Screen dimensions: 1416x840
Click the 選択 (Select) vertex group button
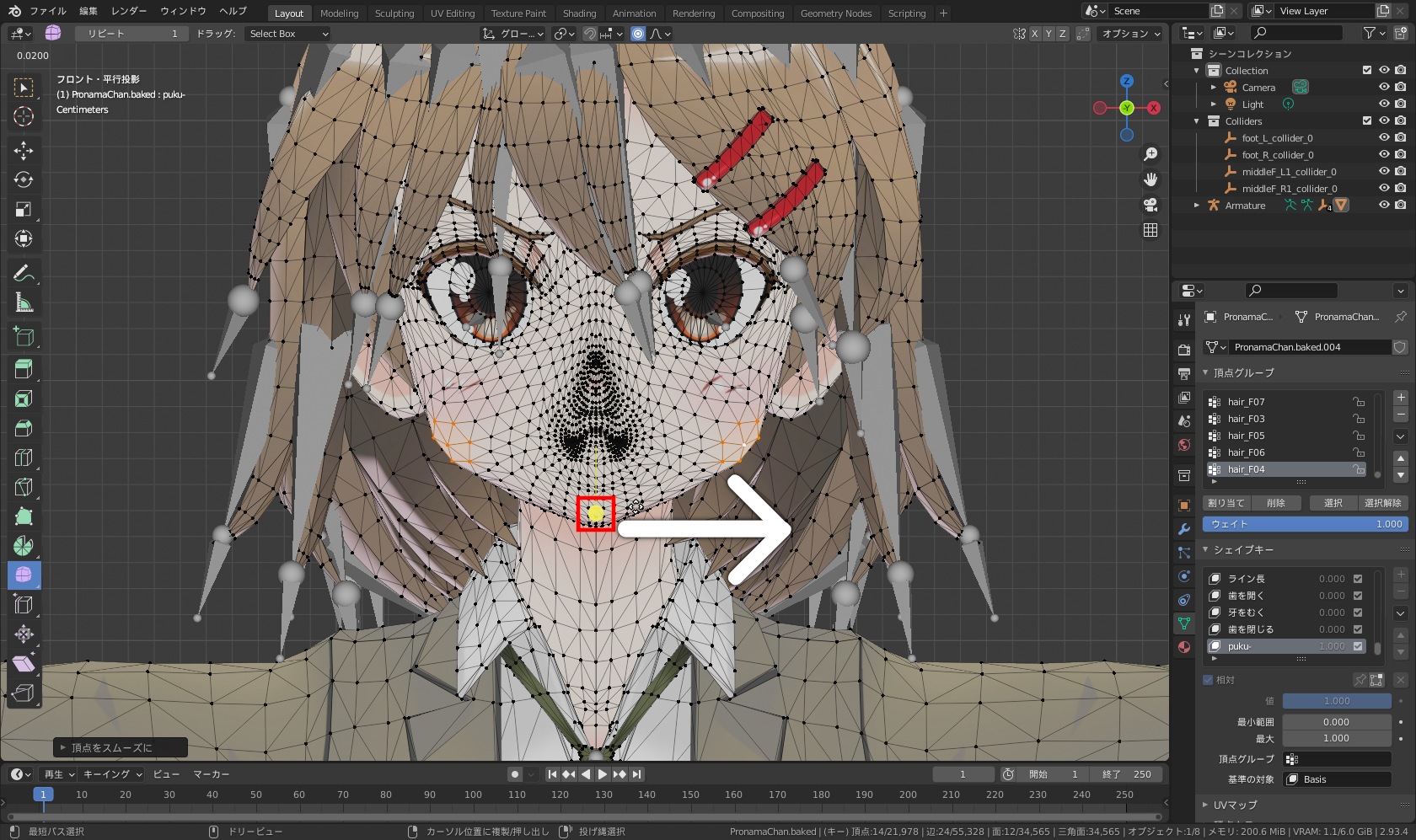[1333, 503]
